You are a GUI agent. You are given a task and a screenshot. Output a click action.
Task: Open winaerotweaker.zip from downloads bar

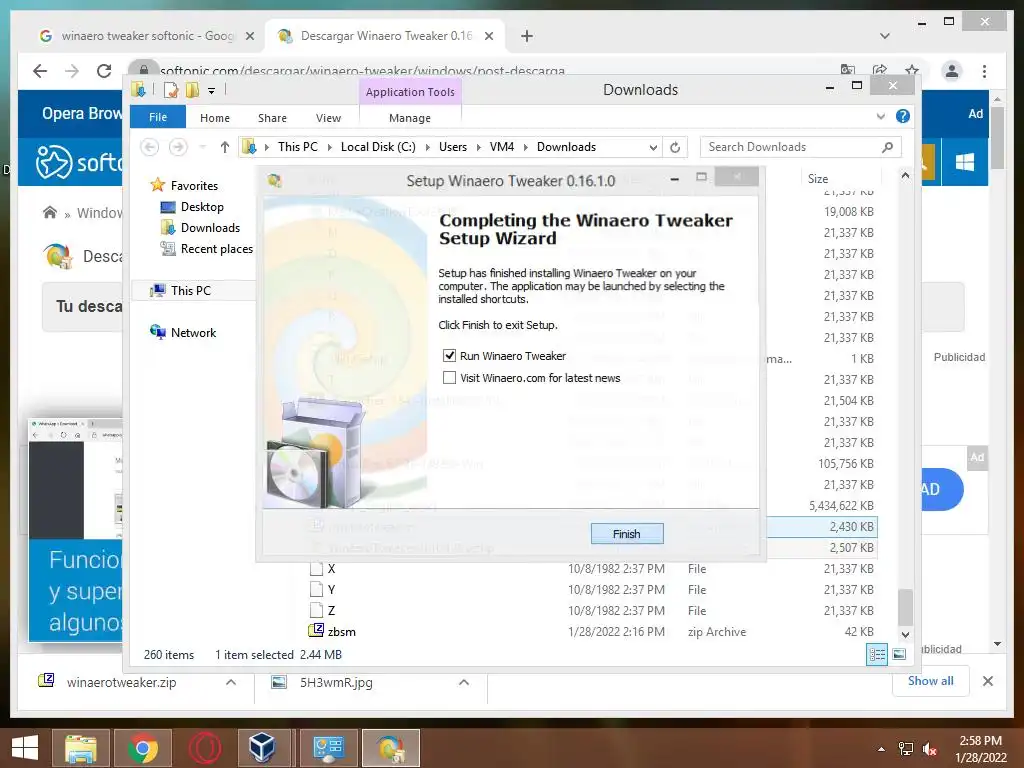(x=121, y=682)
